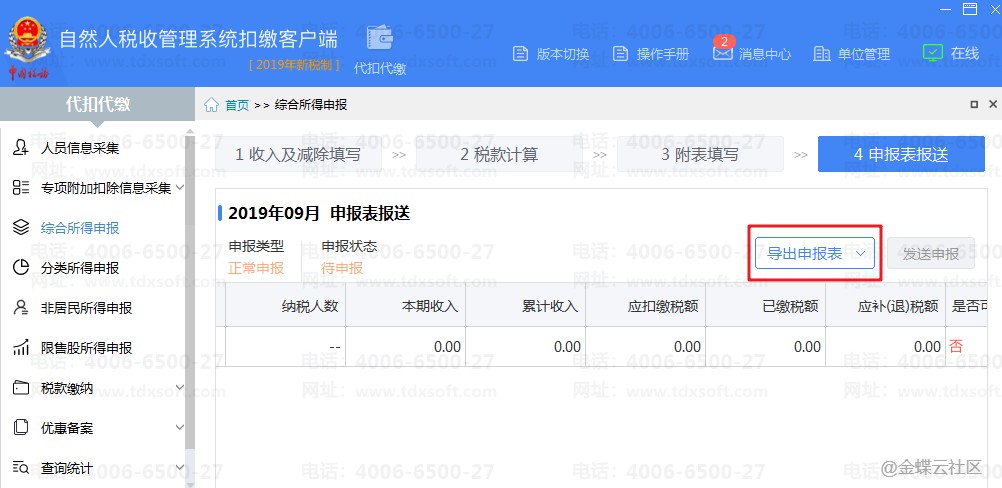The width and height of the screenshot is (1002, 488).
Task: Open the 操作手册 manual
Action: [651, 54]
